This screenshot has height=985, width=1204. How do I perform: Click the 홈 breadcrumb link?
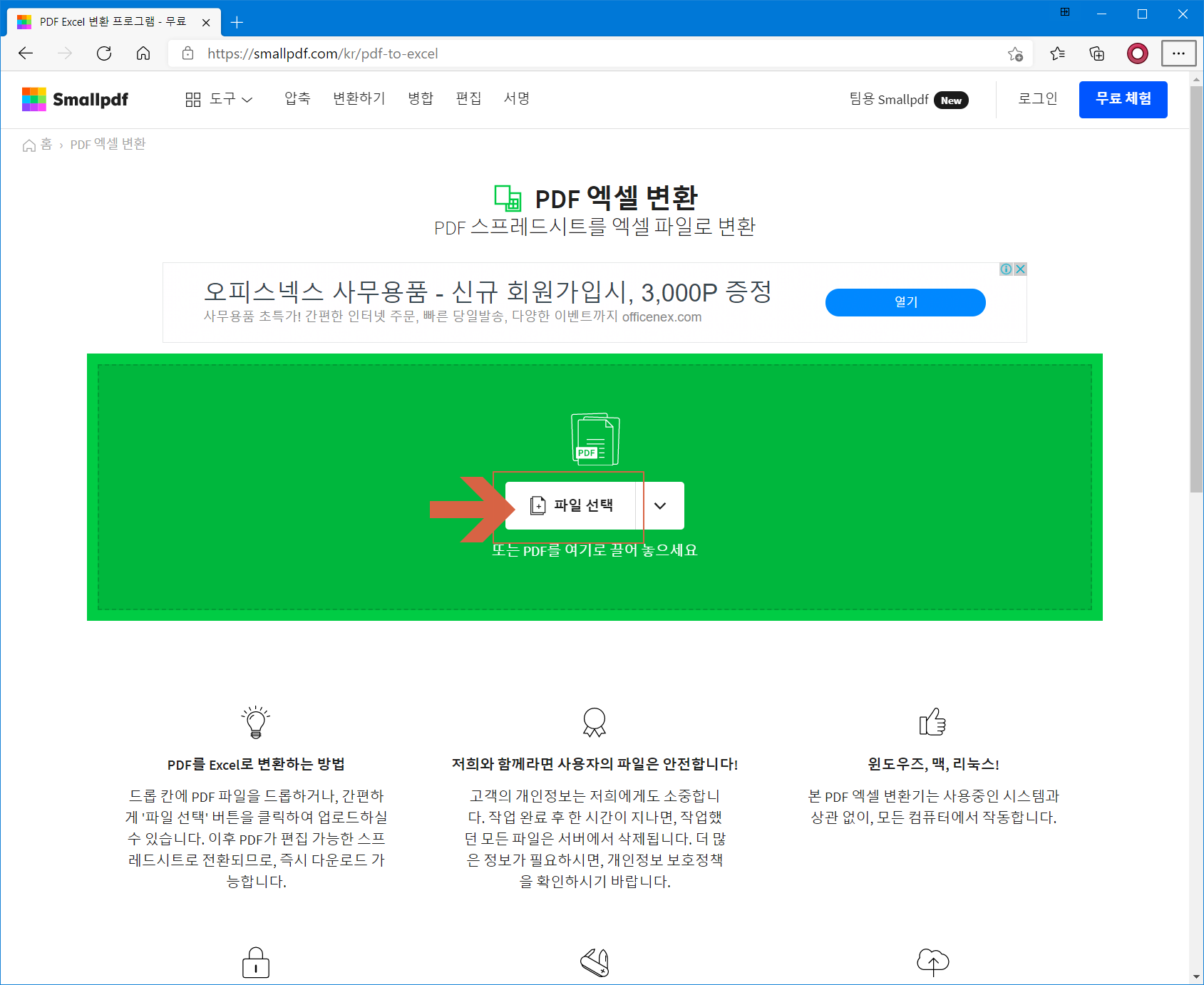click(x=46, y=145)
